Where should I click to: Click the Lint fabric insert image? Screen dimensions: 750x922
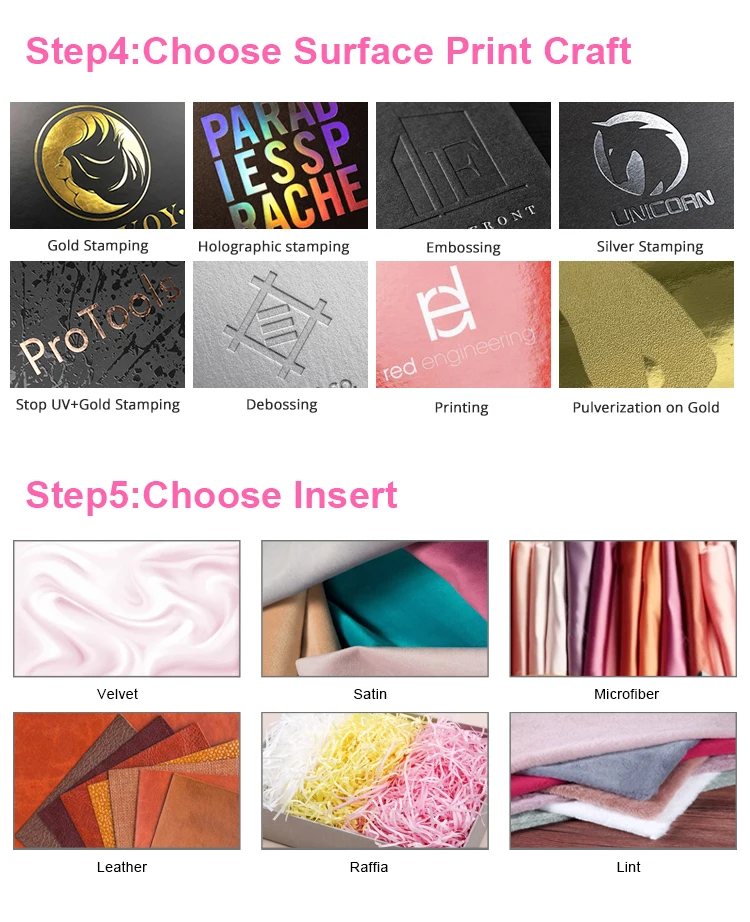click(x=623, y=781)
